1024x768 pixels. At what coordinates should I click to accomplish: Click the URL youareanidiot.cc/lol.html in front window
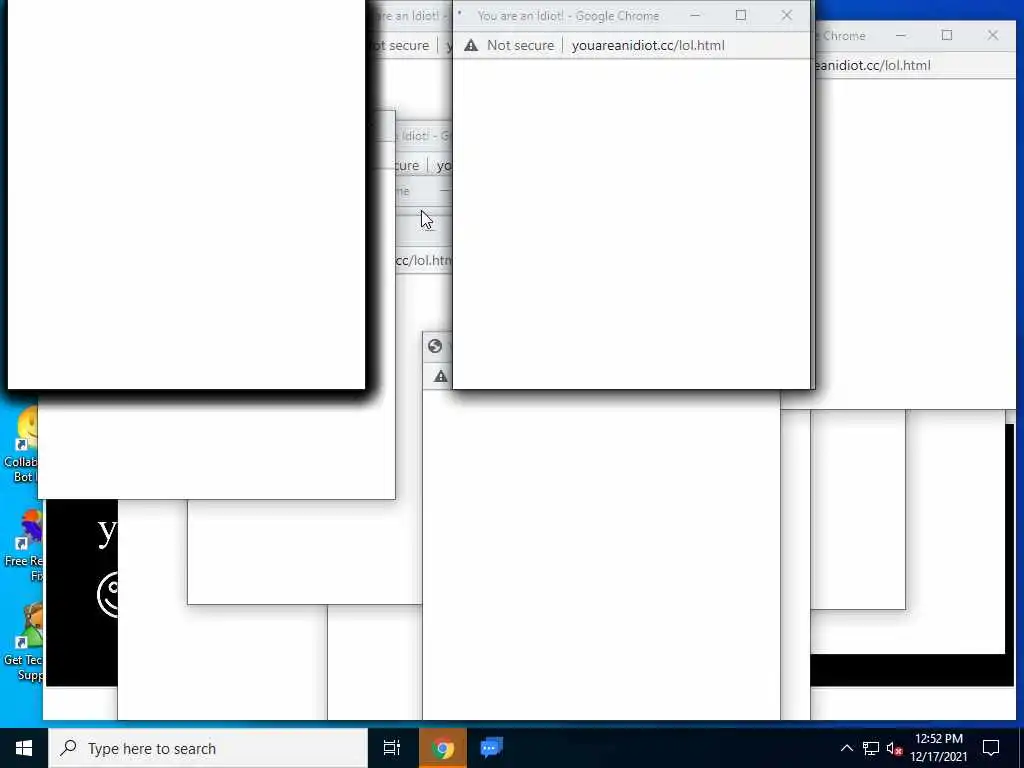pos(648,46)
